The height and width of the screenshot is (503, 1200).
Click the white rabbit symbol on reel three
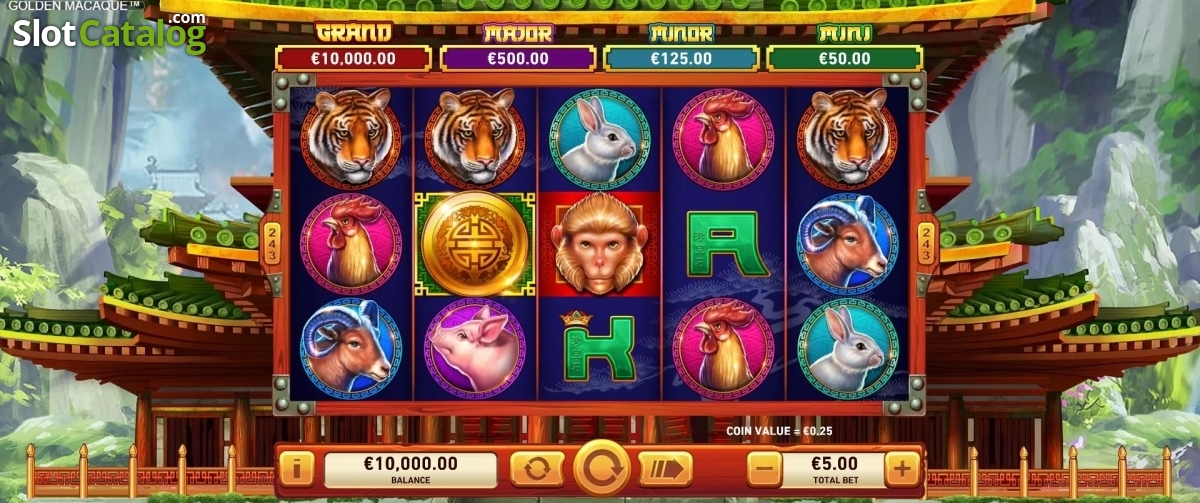click(600, 139)
